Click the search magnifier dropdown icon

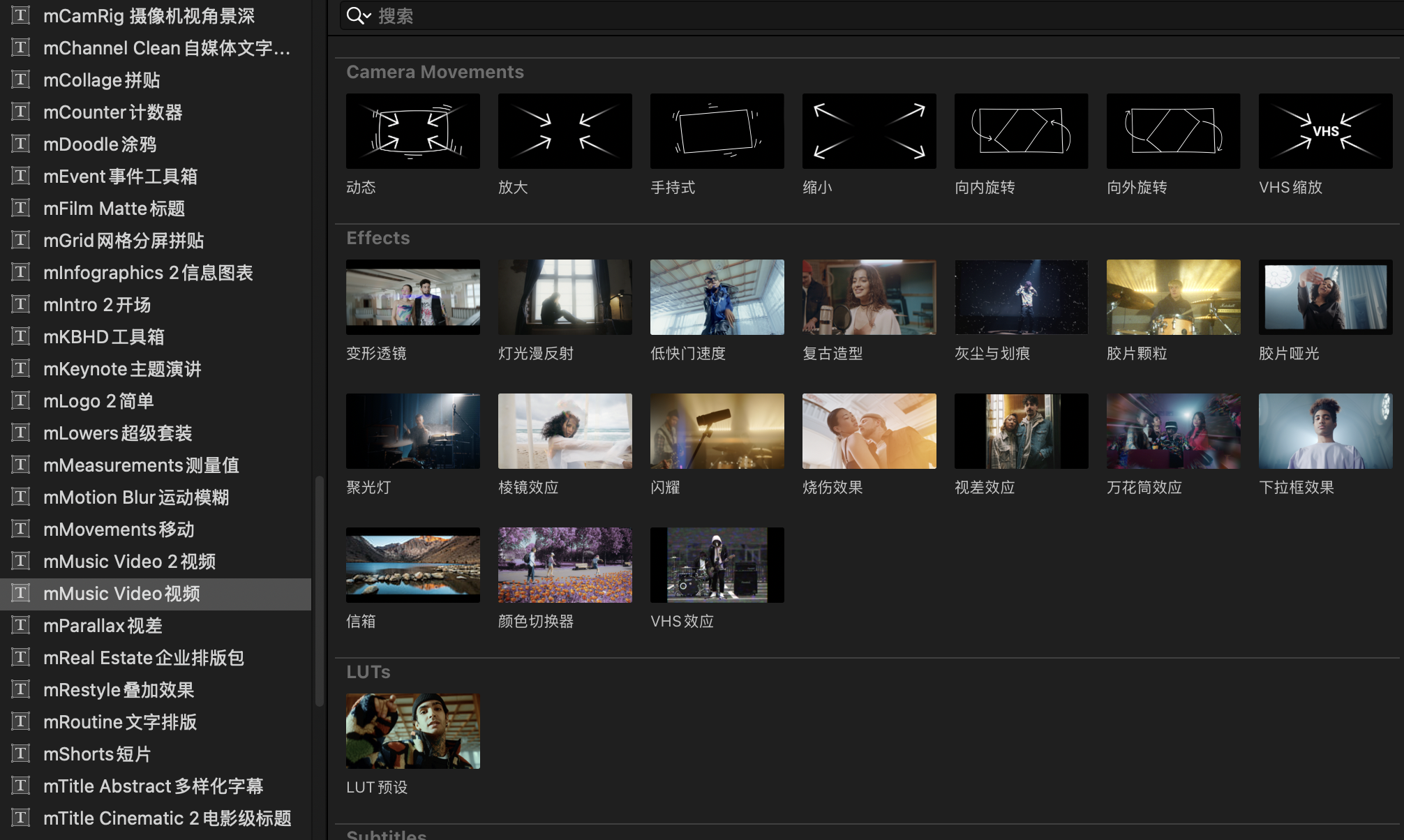pos(359,15)
